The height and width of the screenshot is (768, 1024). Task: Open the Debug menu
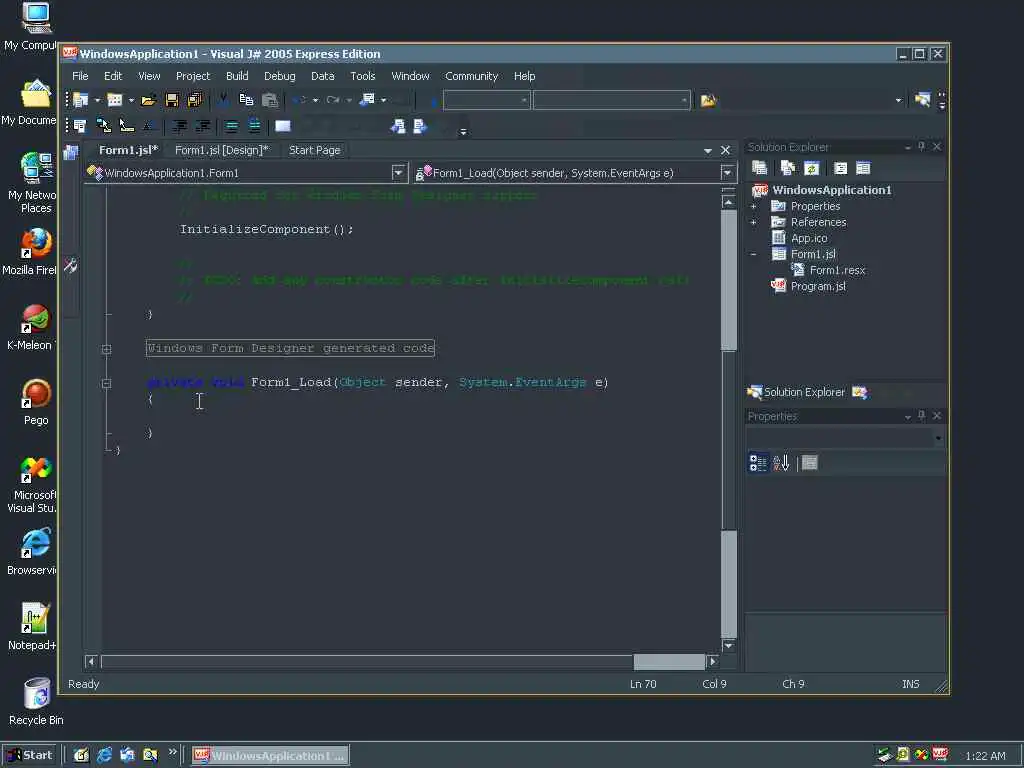(280, 76)
